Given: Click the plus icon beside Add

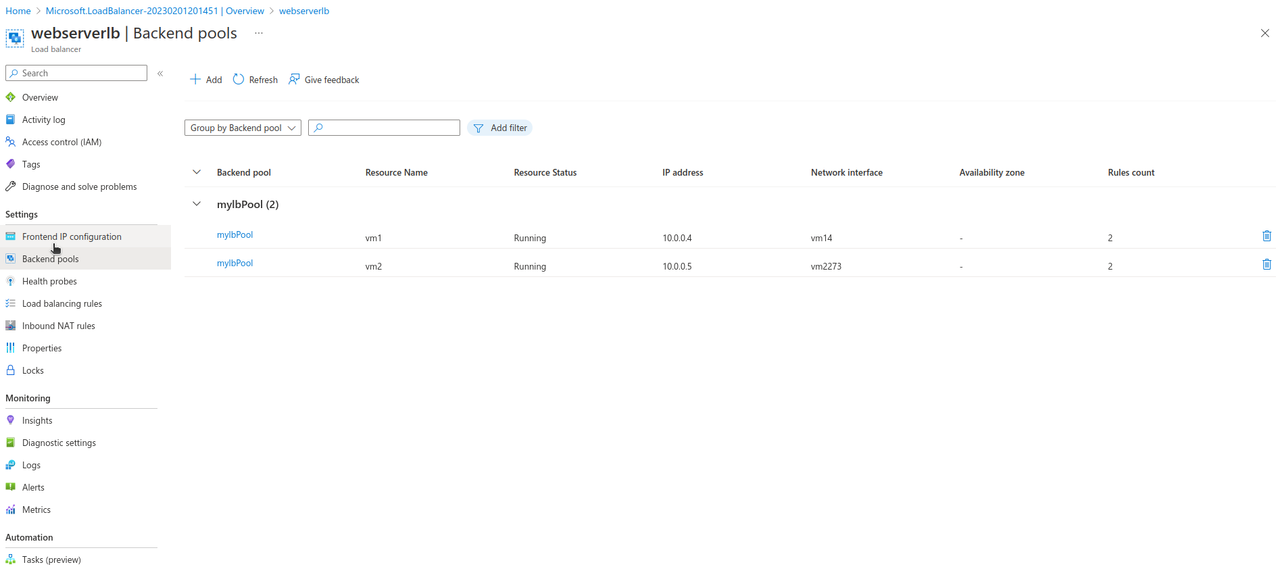Looking at the screenshot, I should (195, 79).
